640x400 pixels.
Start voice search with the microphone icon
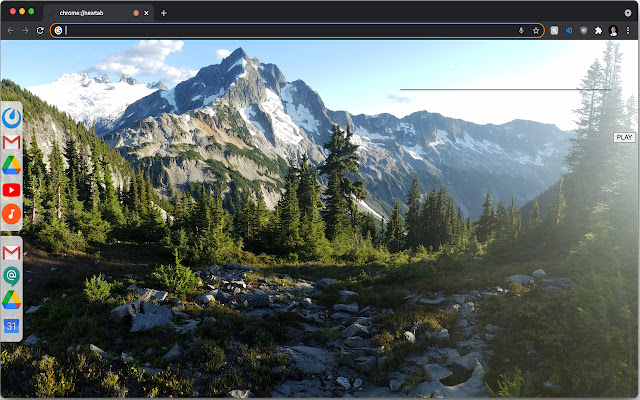click(521, 31)
